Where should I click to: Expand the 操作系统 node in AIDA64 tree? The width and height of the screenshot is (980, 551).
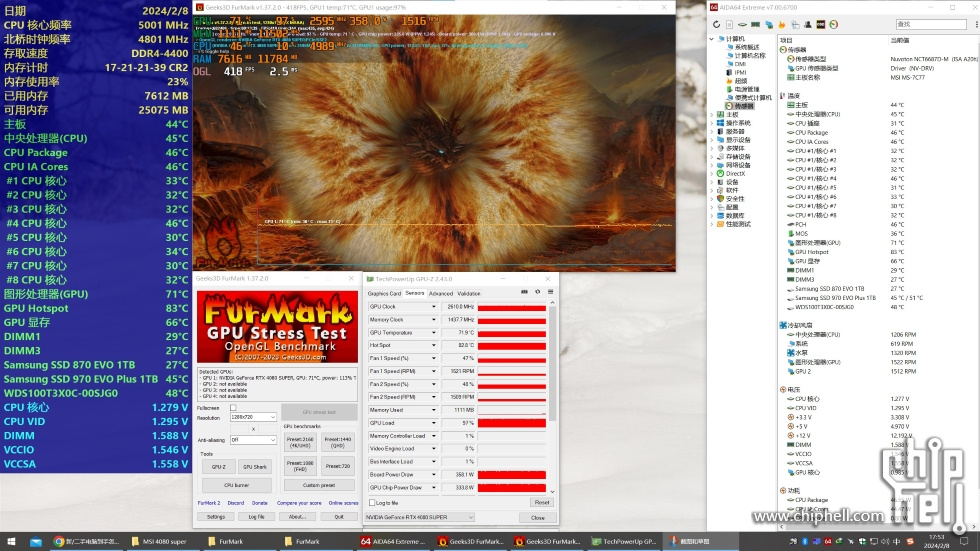712,123
